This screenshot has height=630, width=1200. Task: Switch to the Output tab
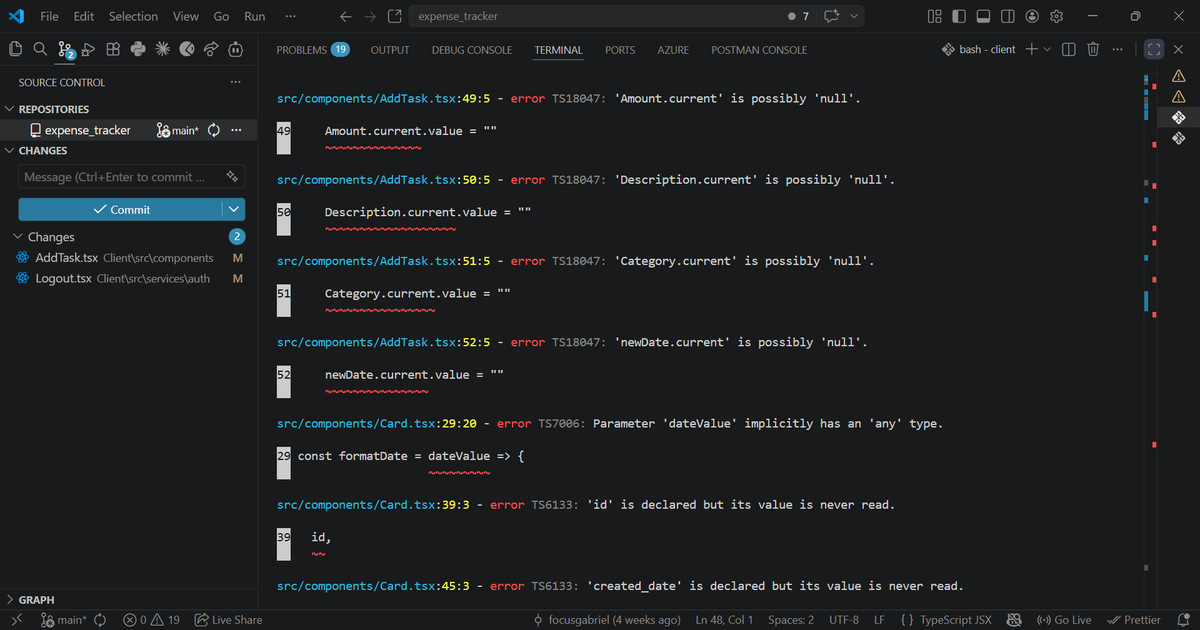pos(390,50)
